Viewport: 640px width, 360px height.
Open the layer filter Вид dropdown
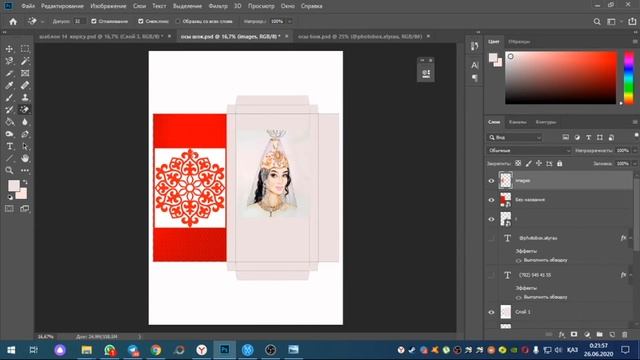[x=515, y=138]
